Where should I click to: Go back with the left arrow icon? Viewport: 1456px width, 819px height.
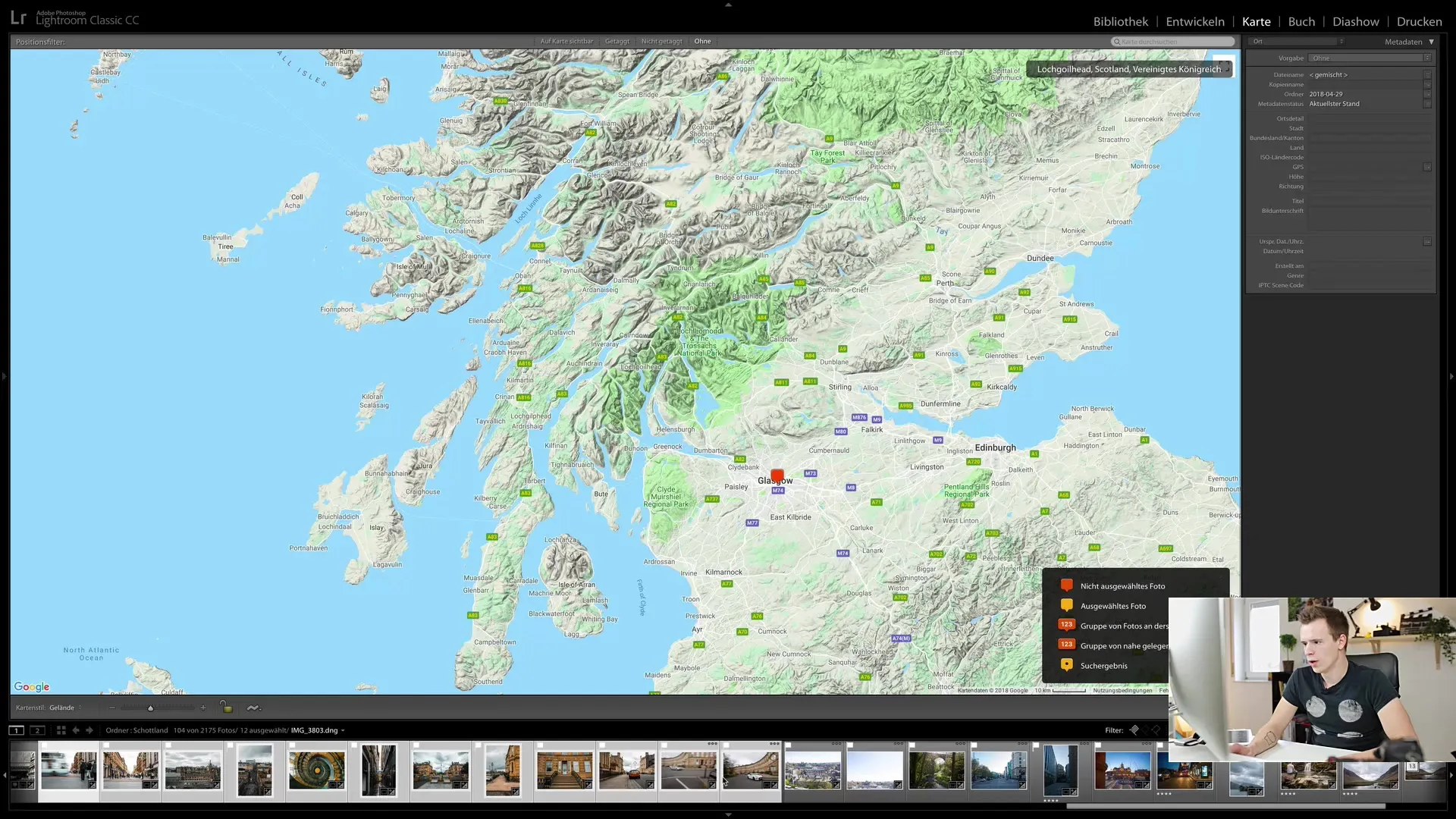[x=76, y=730]
